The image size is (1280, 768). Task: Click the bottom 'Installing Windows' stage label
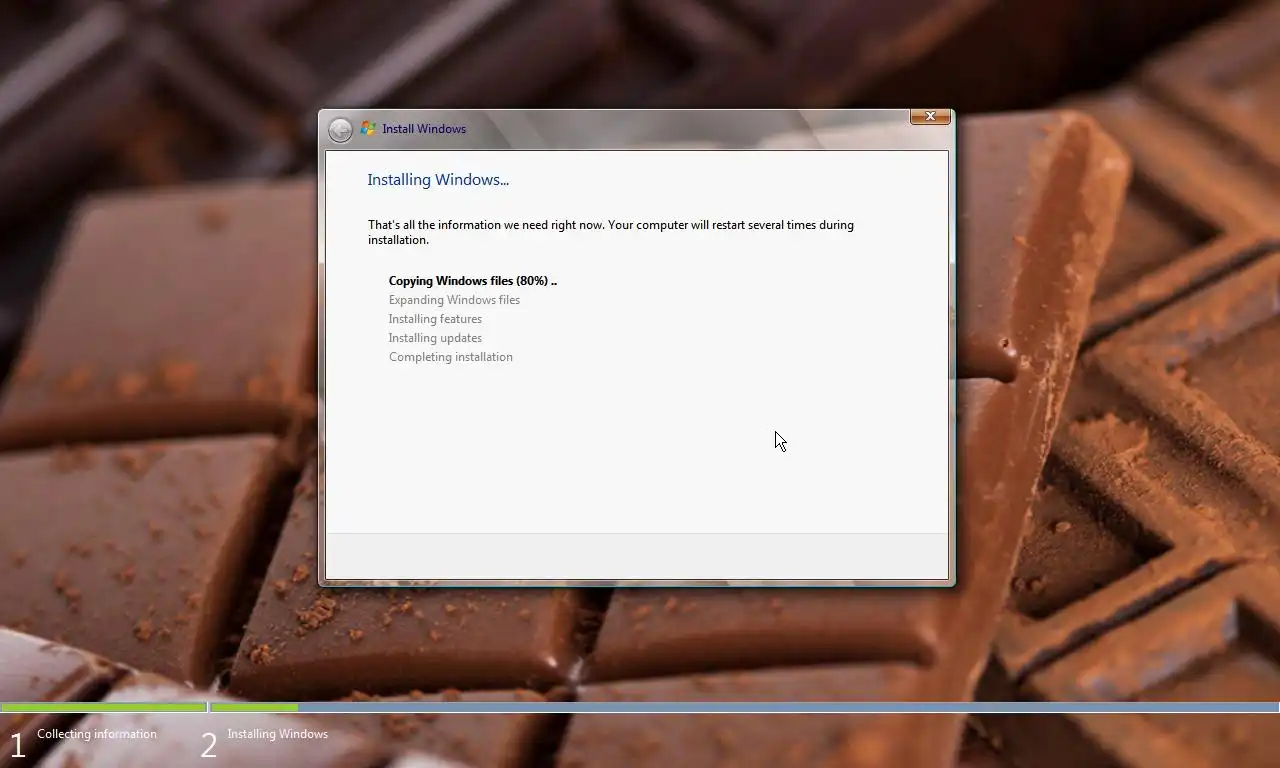pyautogui.click(x=277, y=734)
